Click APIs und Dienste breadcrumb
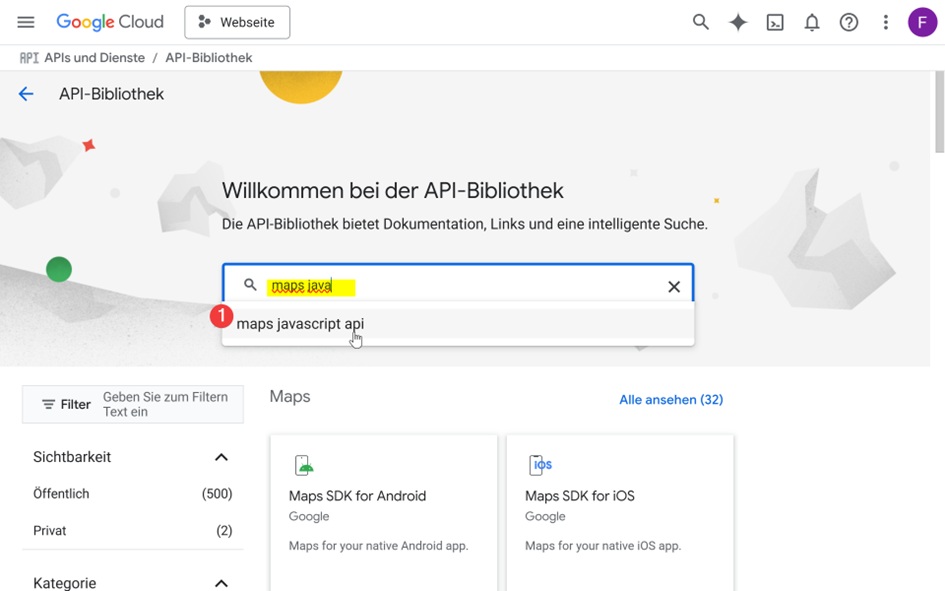945x591 pixels. (x=95, y=58)
